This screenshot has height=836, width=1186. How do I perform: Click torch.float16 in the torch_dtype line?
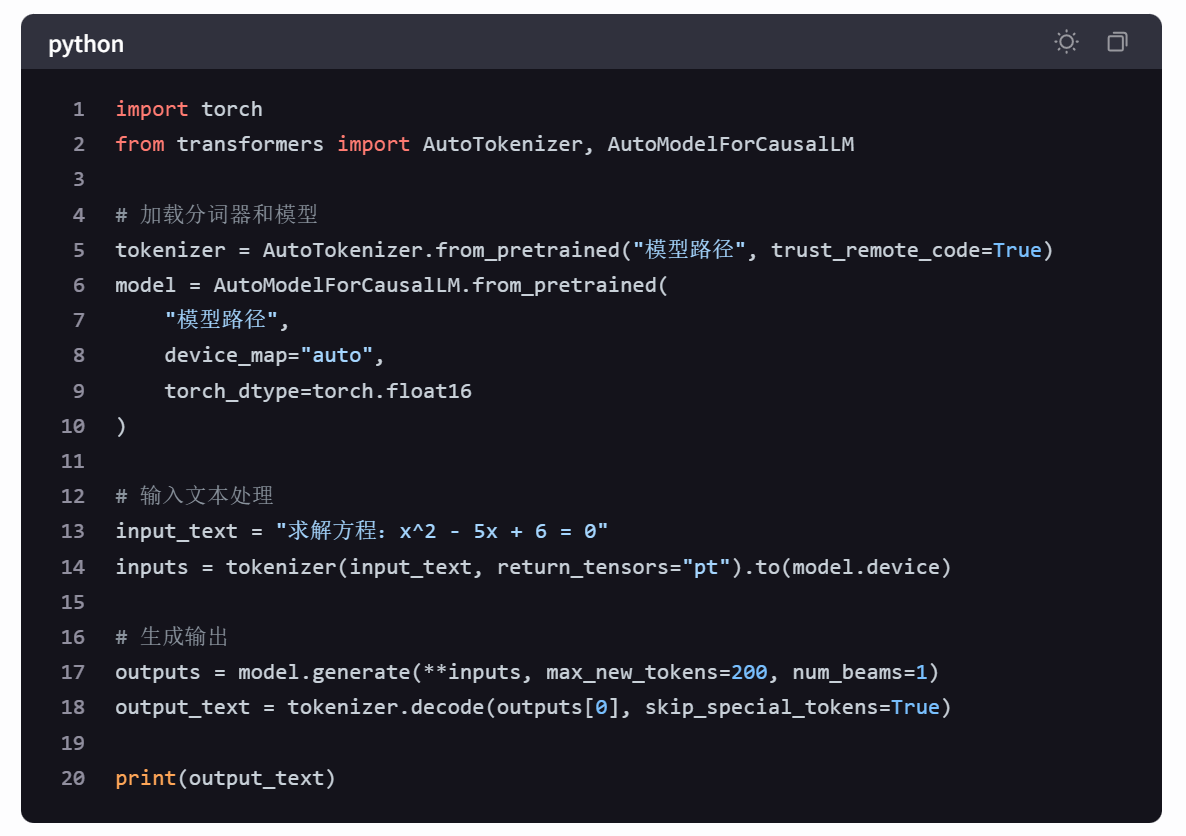coord(392,391)
